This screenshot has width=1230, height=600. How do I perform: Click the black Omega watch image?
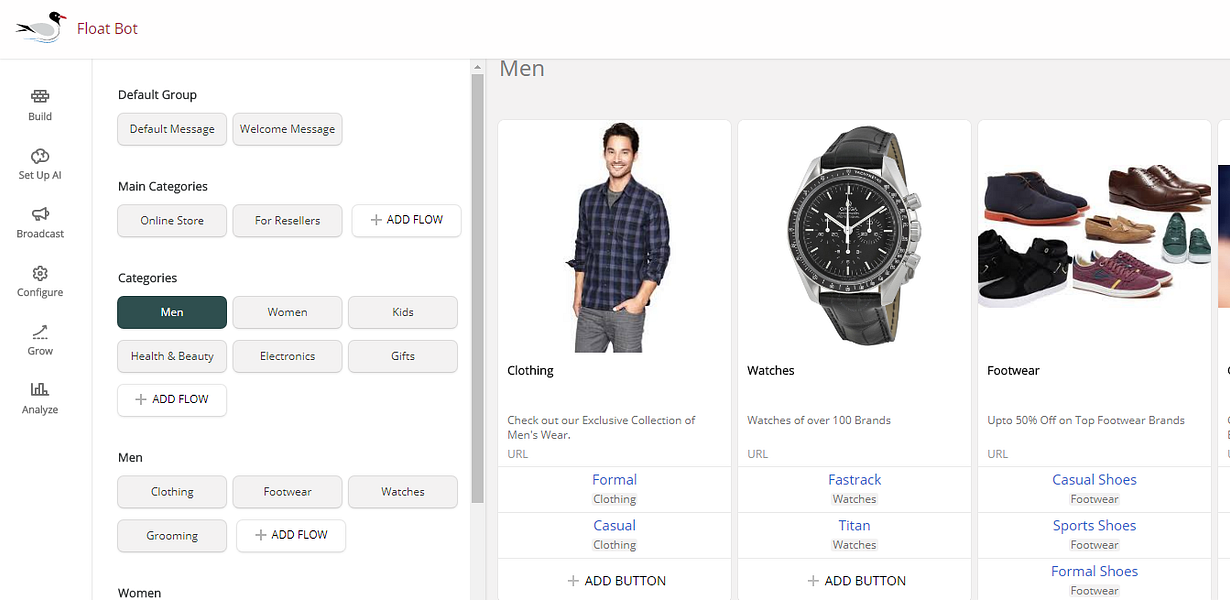click(x=854, y=237)
